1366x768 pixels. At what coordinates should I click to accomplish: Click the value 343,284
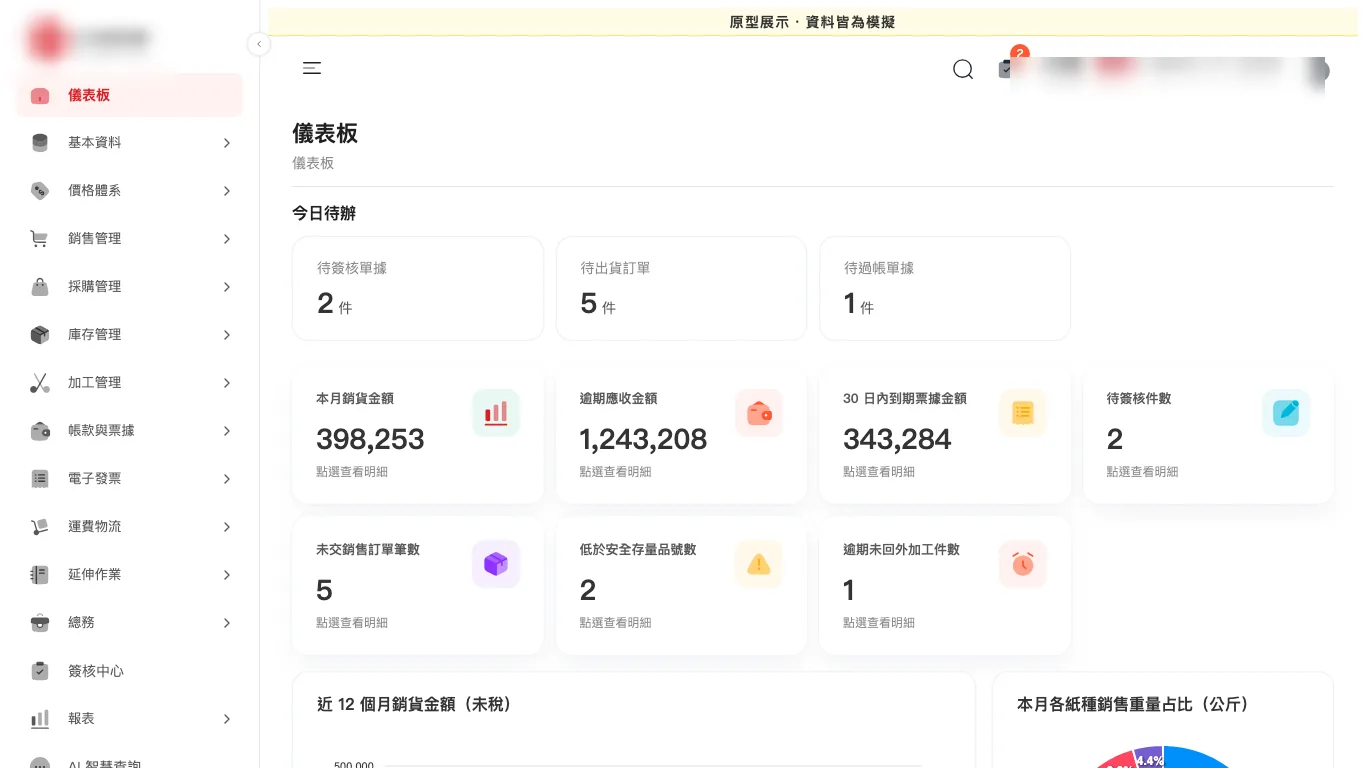(x=897, y=439)
